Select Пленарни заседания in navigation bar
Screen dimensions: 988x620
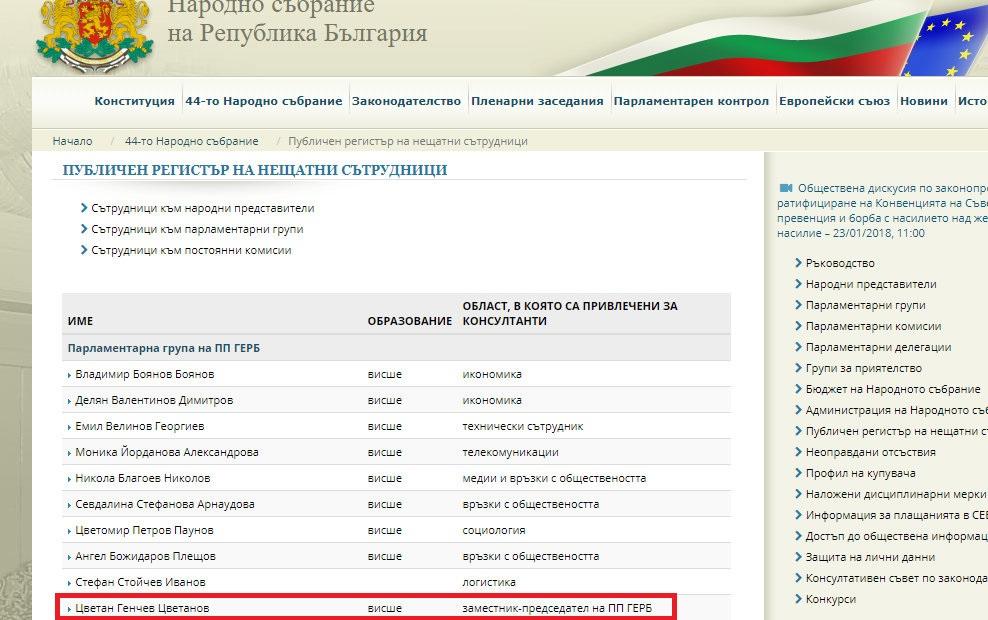coord(537,101)
